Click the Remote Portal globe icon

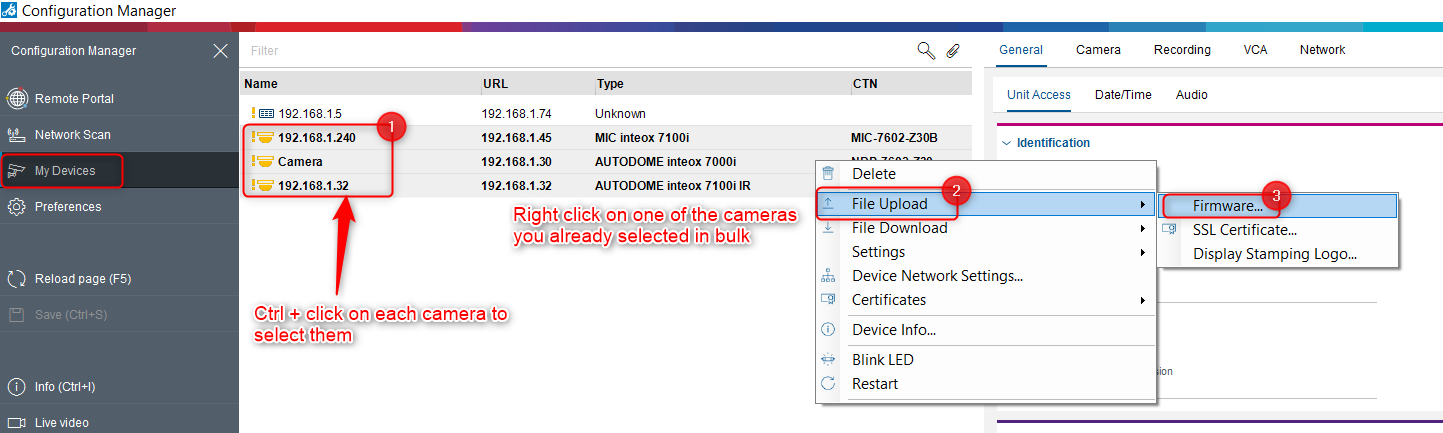[17, 99]
